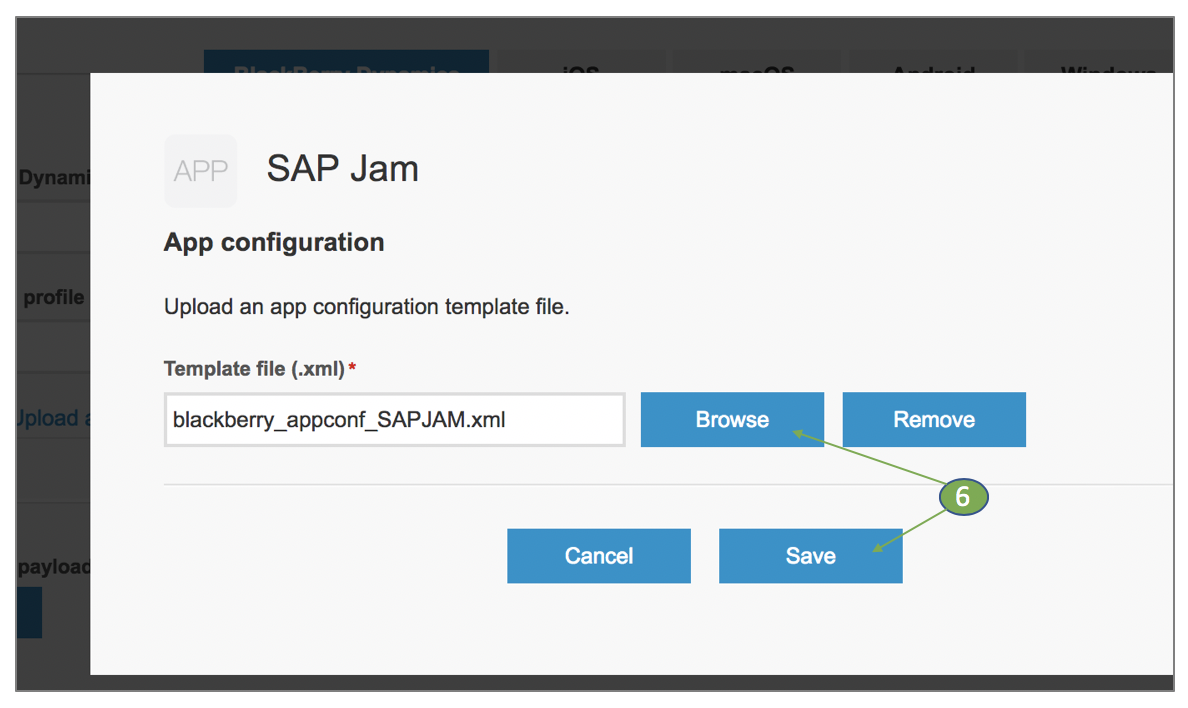Switch to the BlackBerry Dynamics tab

346,63
